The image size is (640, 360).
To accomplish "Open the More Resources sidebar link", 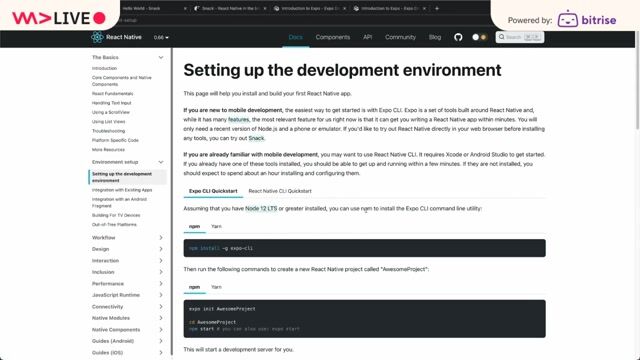I will (x=108, y=150).
